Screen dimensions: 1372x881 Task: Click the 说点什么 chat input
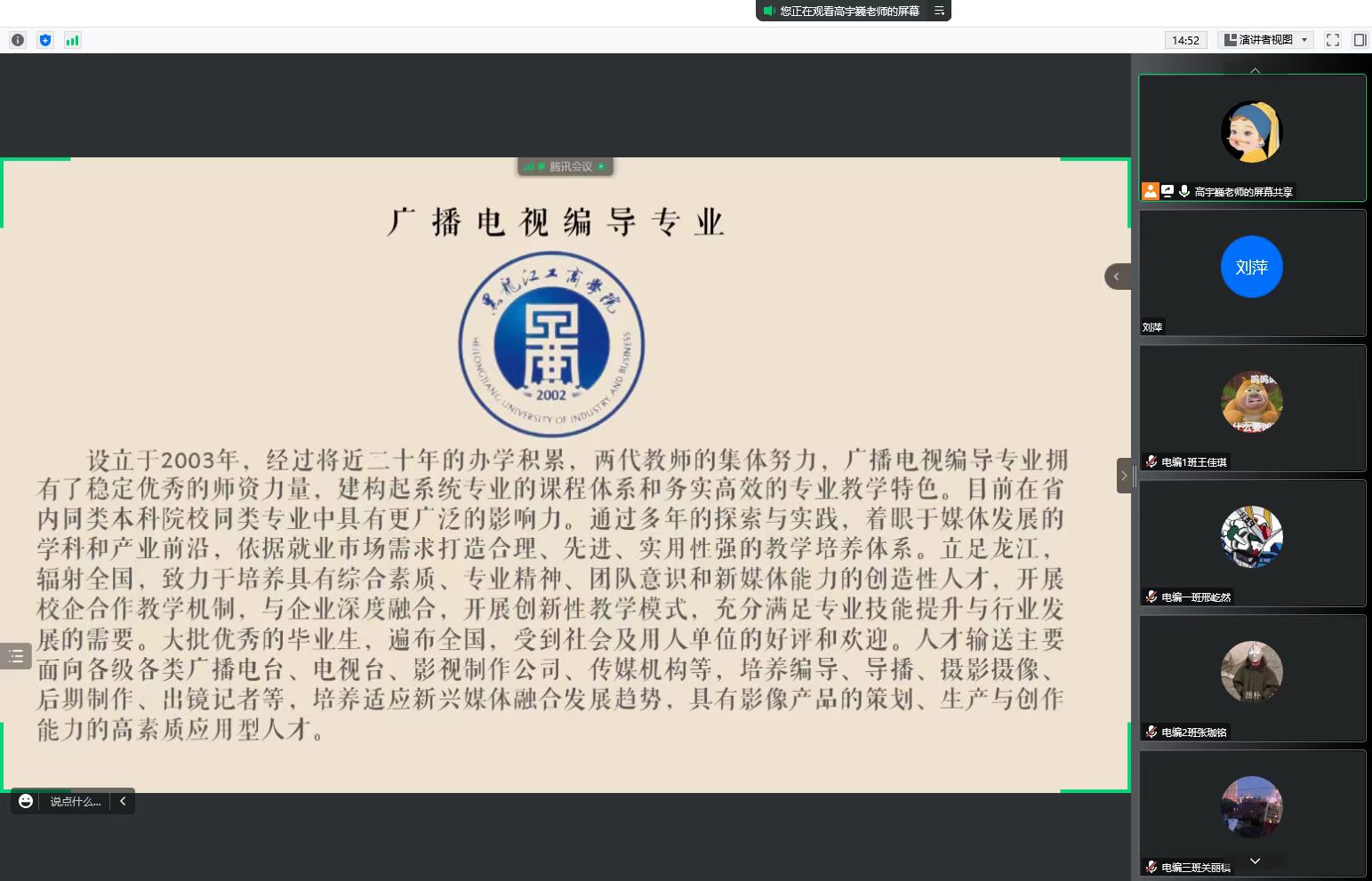click(76, 801)
